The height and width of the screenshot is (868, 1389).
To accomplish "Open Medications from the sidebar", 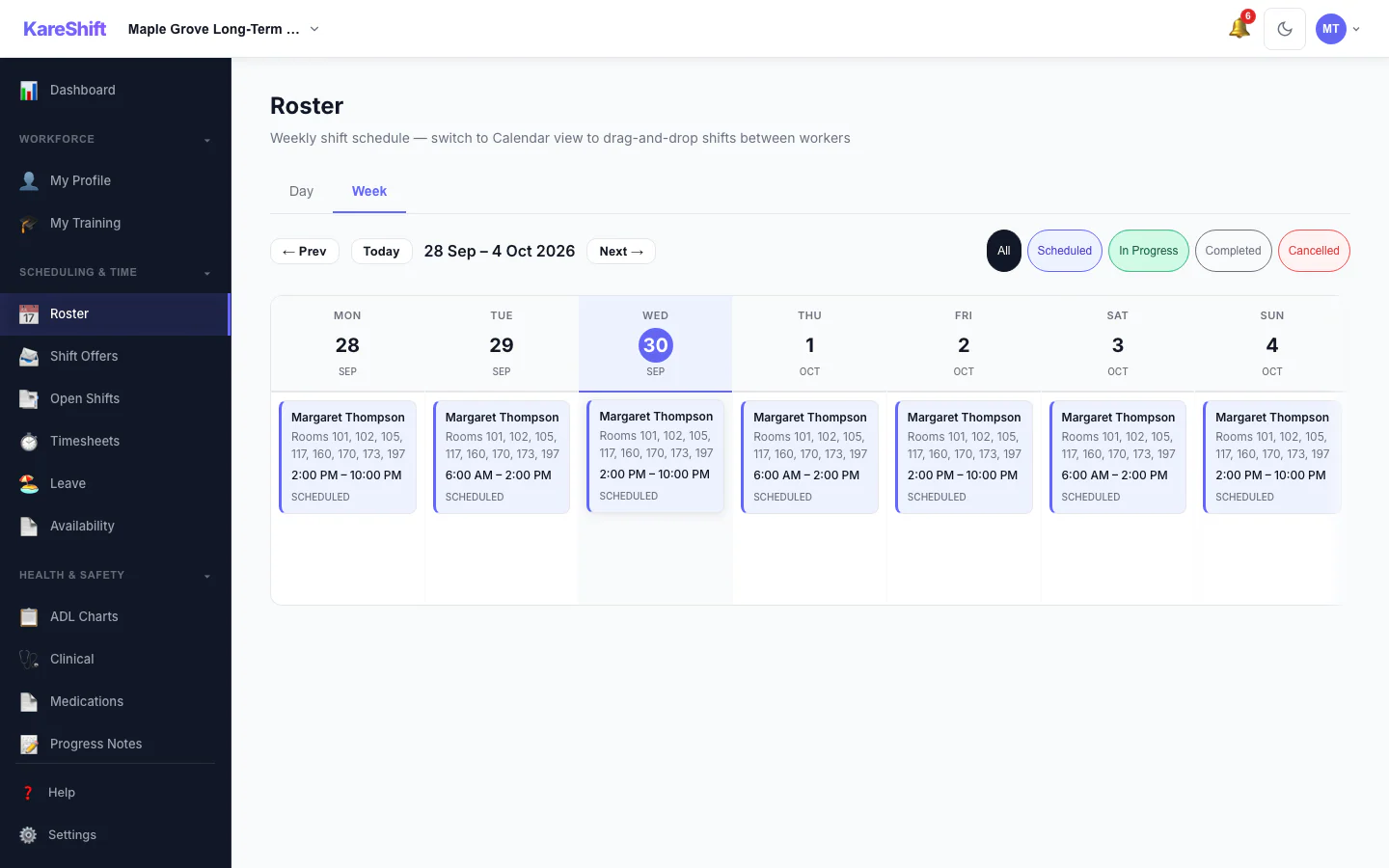I will point(116,701).
